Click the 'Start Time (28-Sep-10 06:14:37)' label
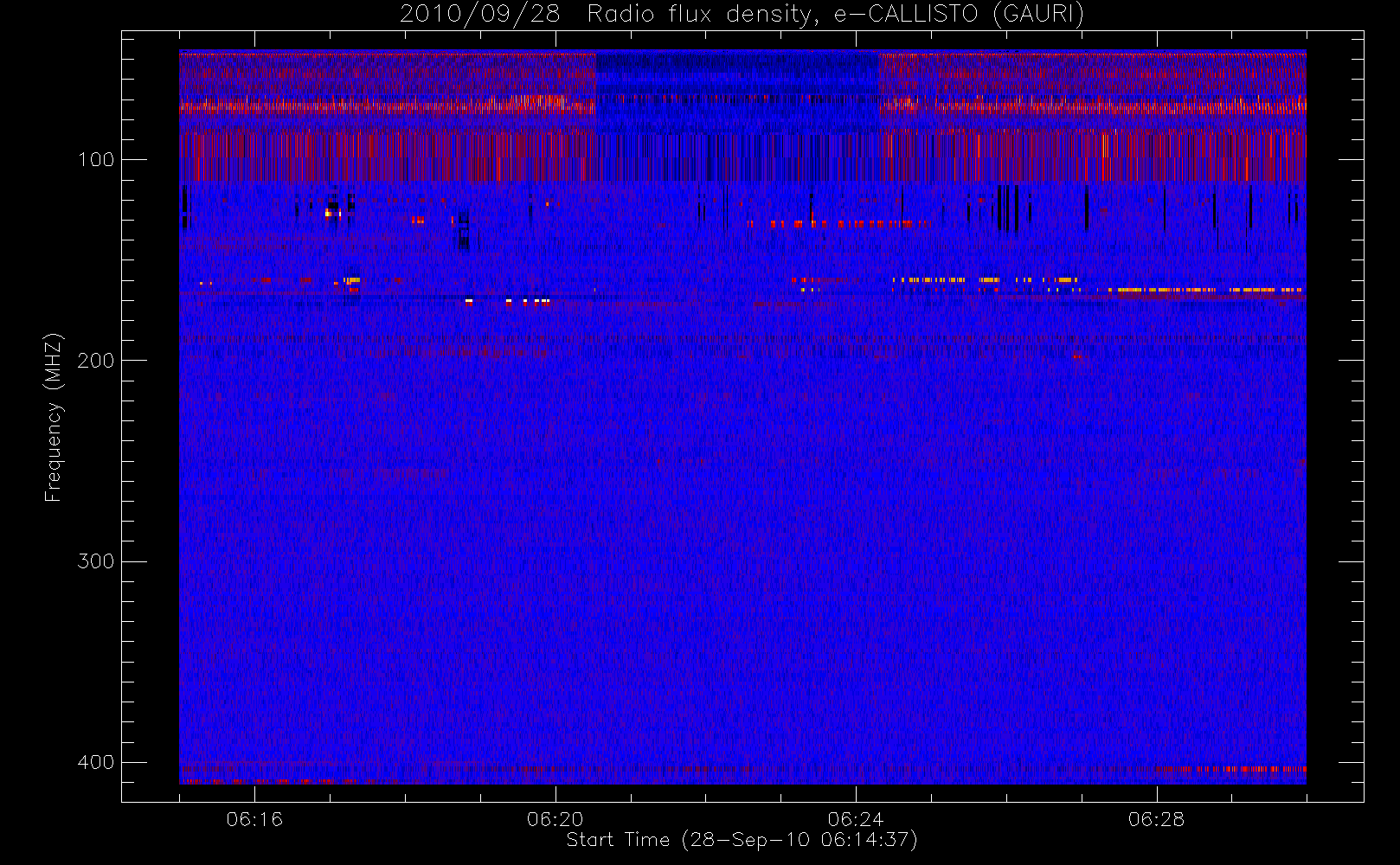The image size is (1400, 865). (x=742, y=840)
